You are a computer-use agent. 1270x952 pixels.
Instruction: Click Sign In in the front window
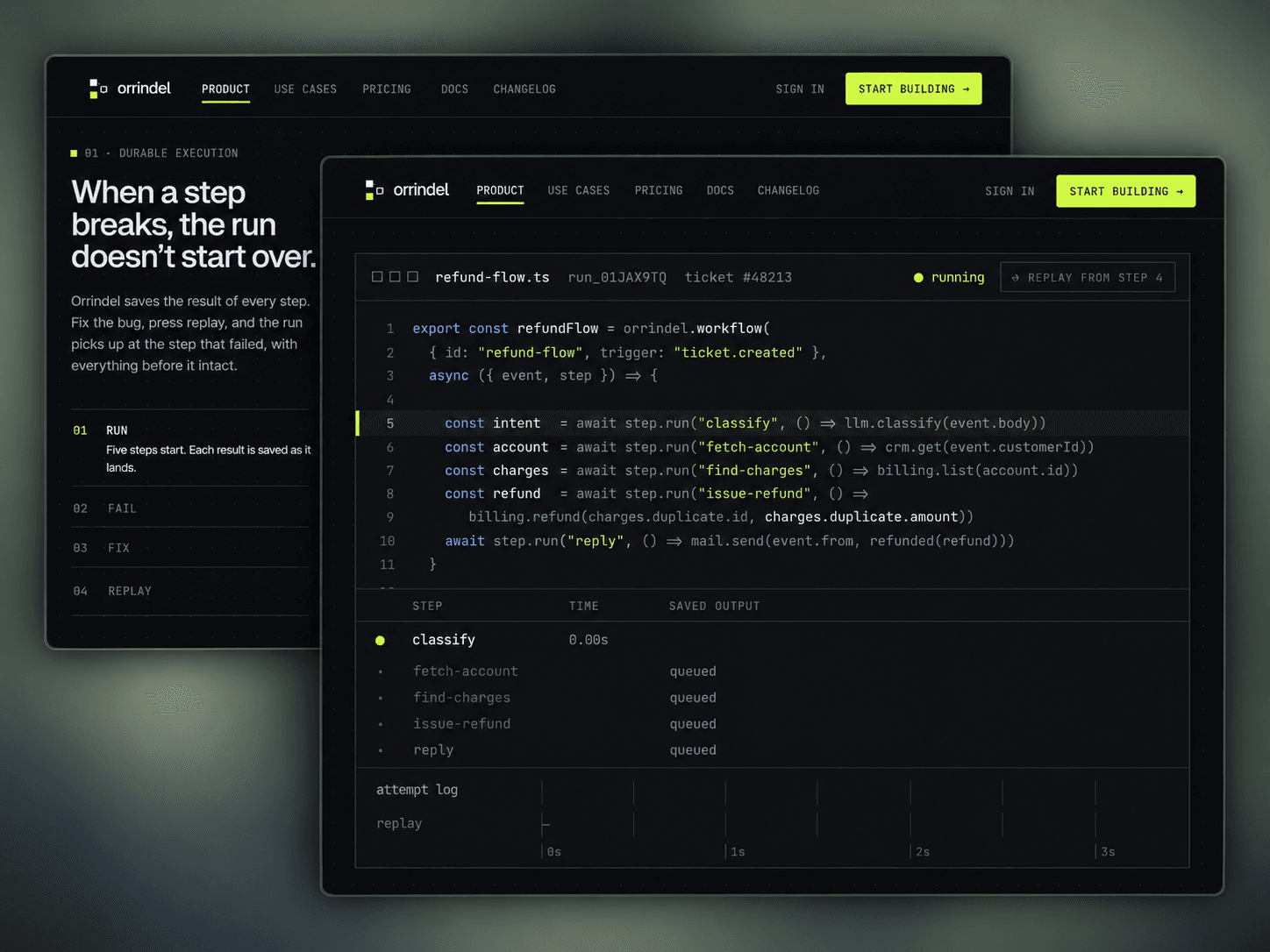point(1010,191)
